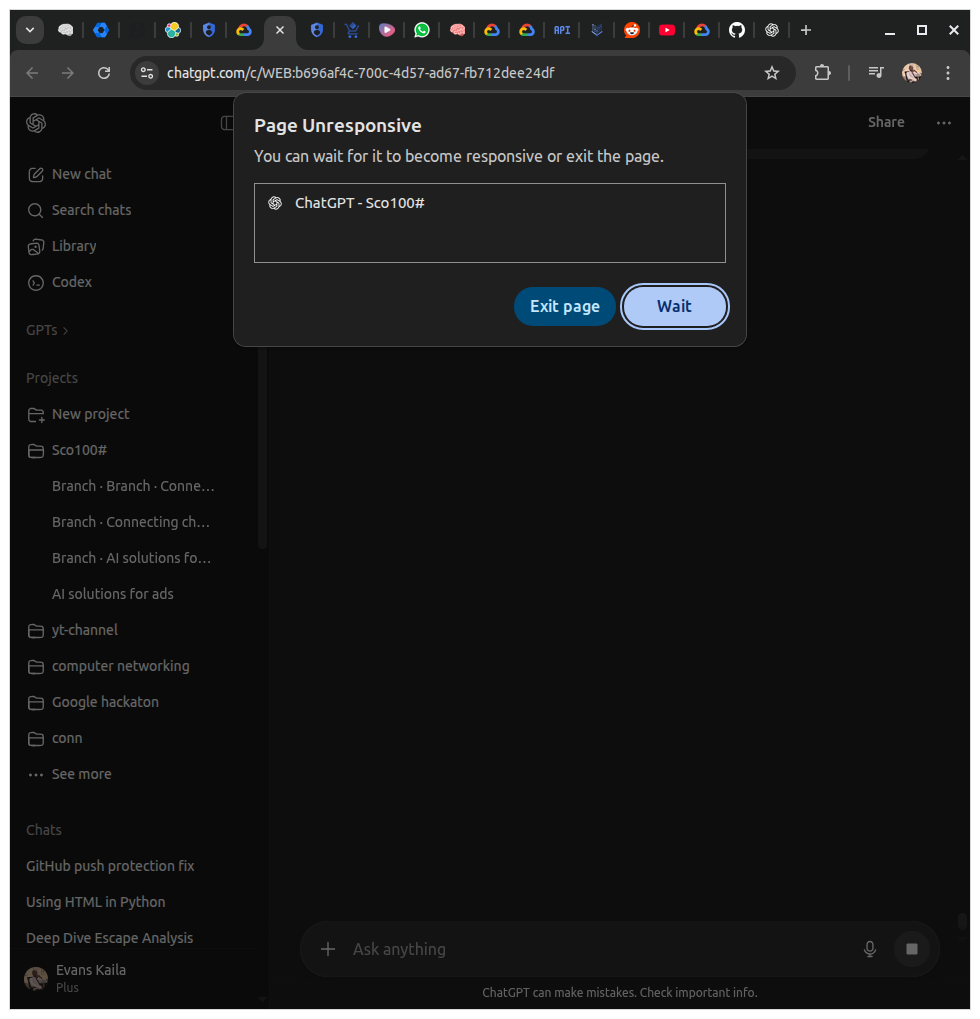This screenshot has width=980, height=1019.
Task: Switch to the WhatsApp browser tab
Action: click(422, 30)
